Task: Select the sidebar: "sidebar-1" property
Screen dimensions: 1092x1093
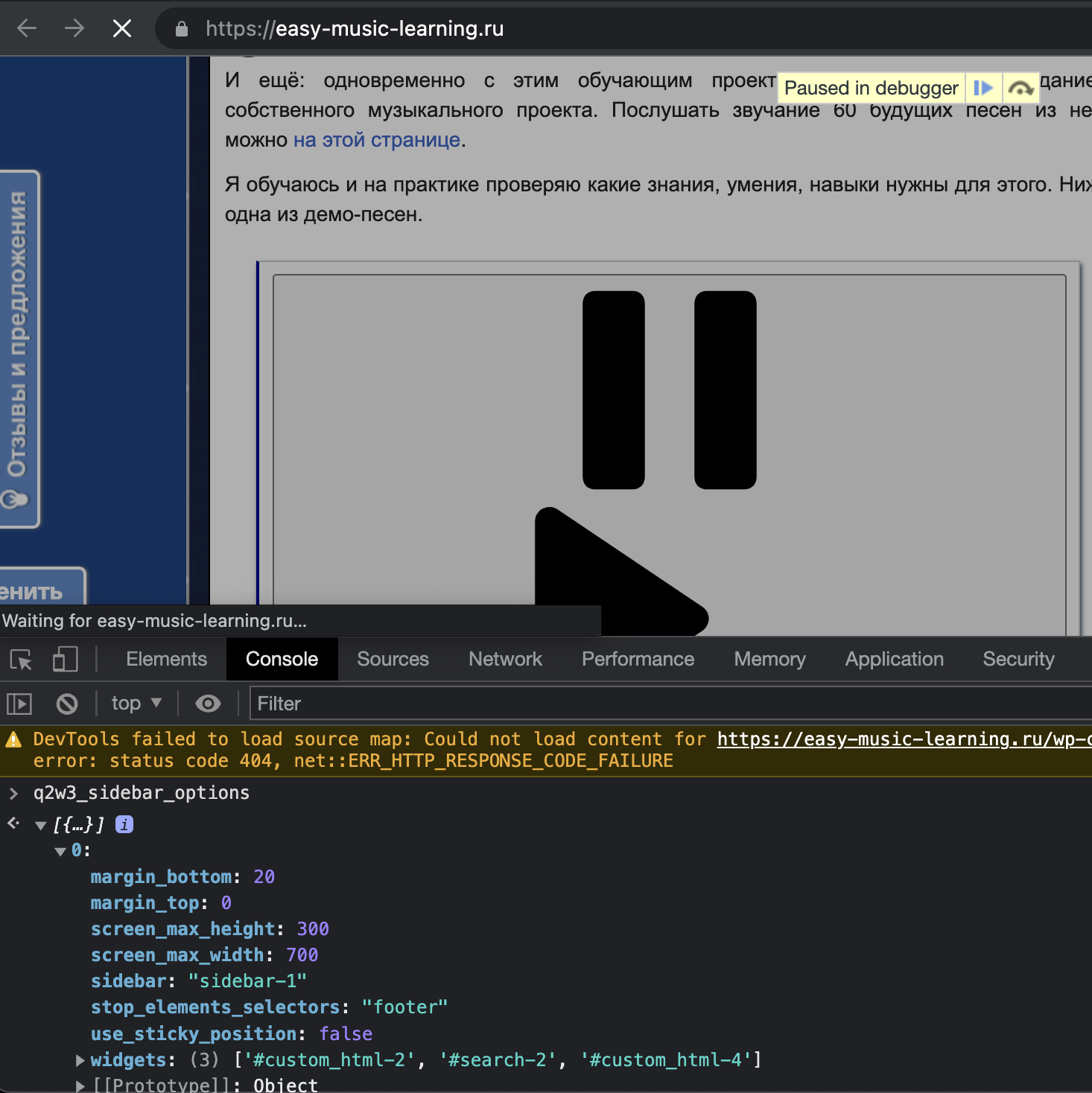Action: tap(199, 981)
